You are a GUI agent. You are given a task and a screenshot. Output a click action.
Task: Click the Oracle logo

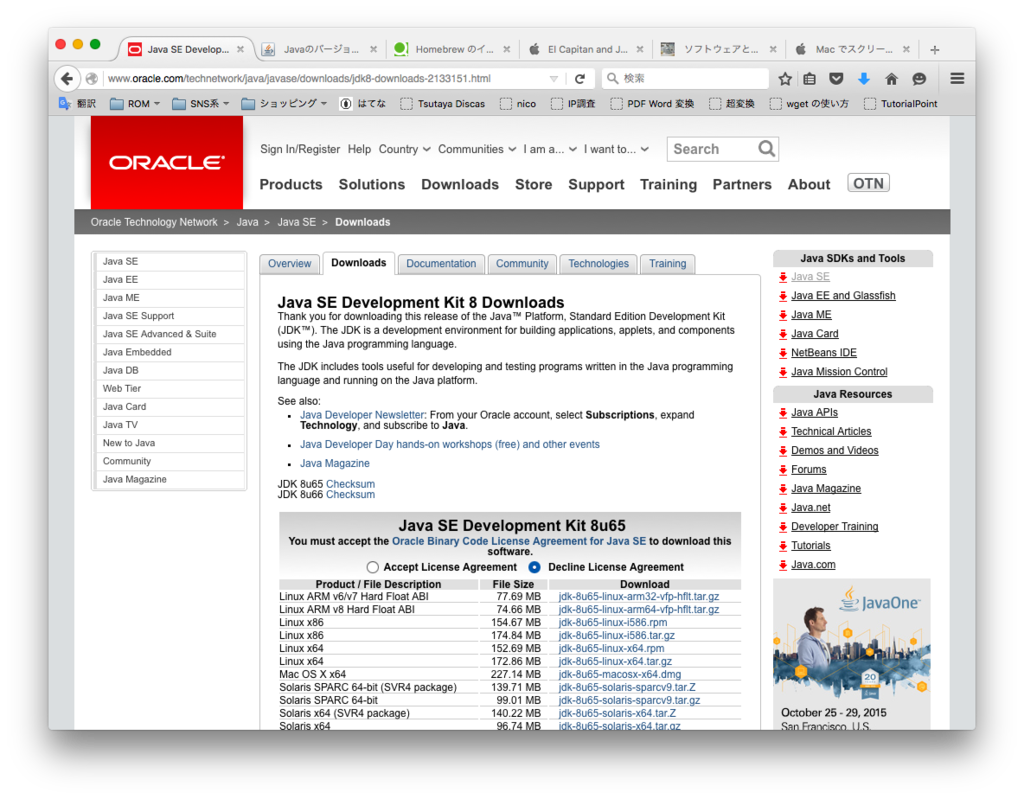pyautogui.click(x=167, y=163)
